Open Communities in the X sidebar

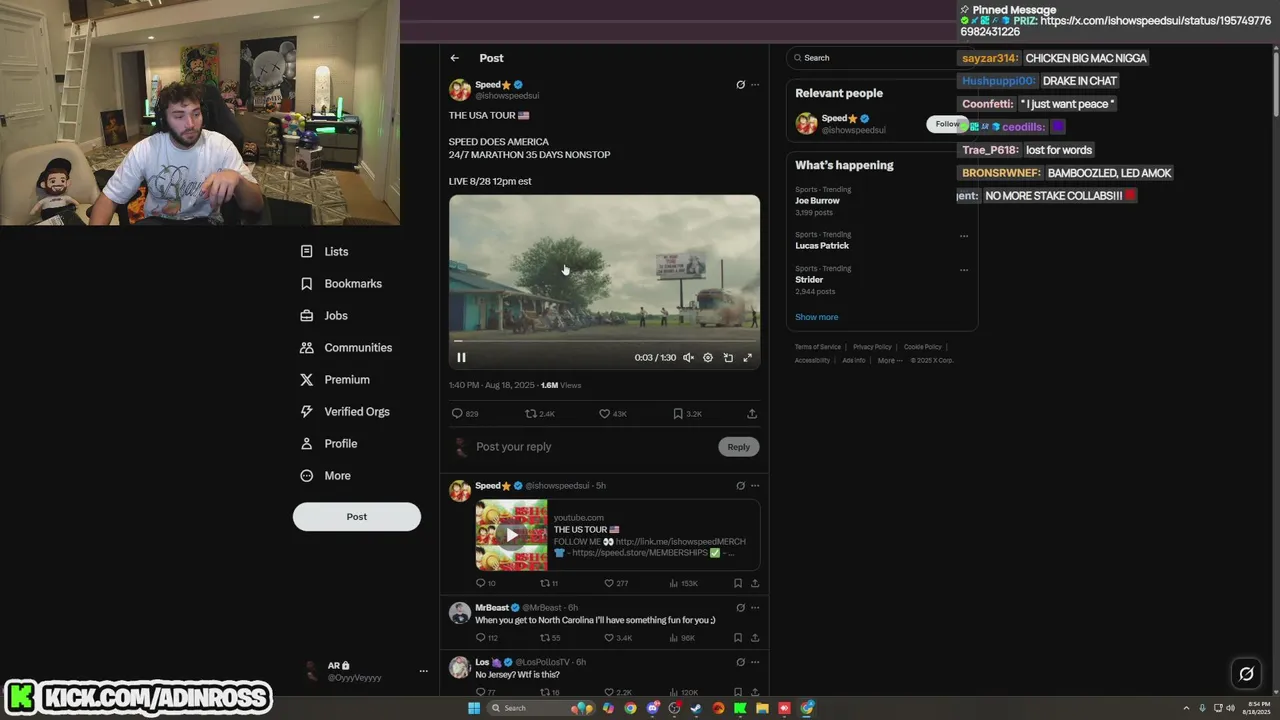(x=346, y=348)
